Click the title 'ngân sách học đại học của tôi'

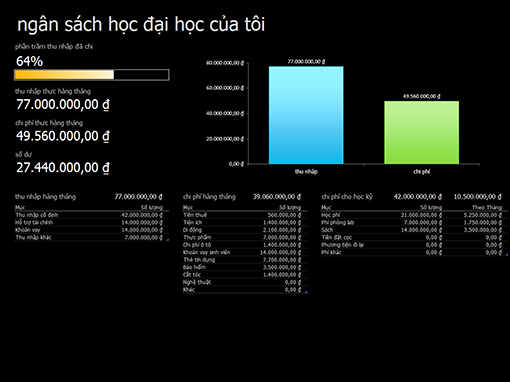(141, 25)
